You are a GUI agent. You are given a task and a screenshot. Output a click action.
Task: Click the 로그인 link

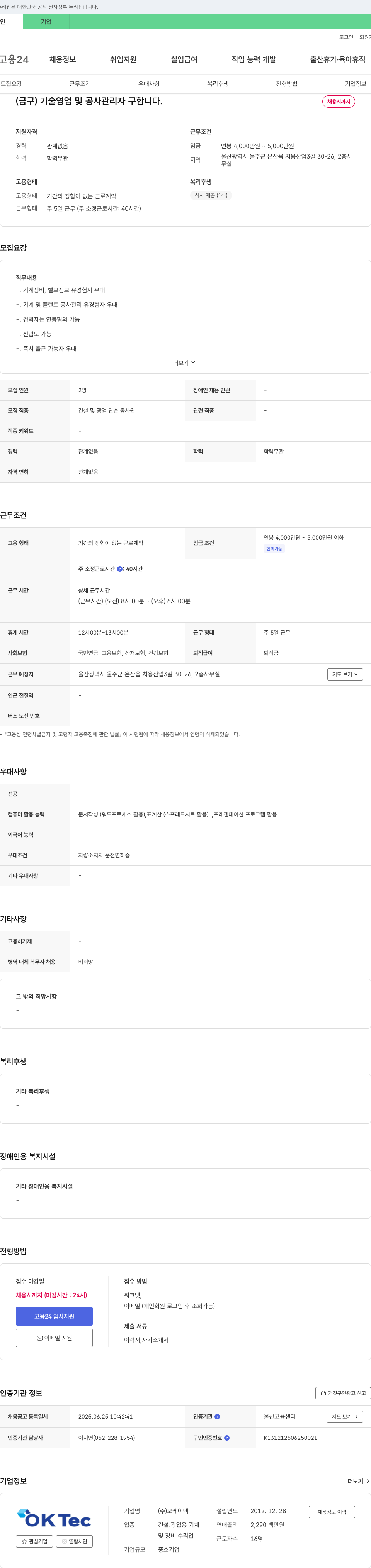point(346,37)
